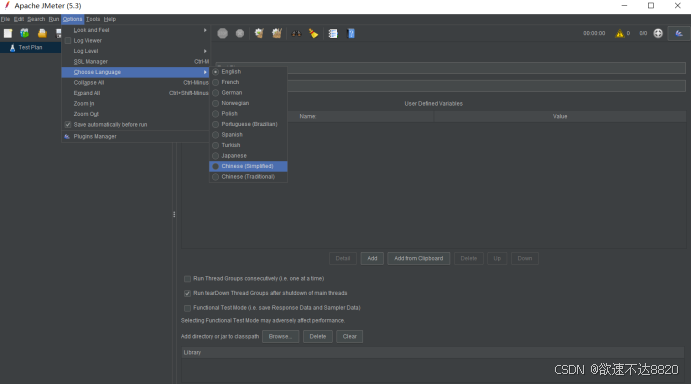
Task: Click the Down button
Action: (525, 258)
